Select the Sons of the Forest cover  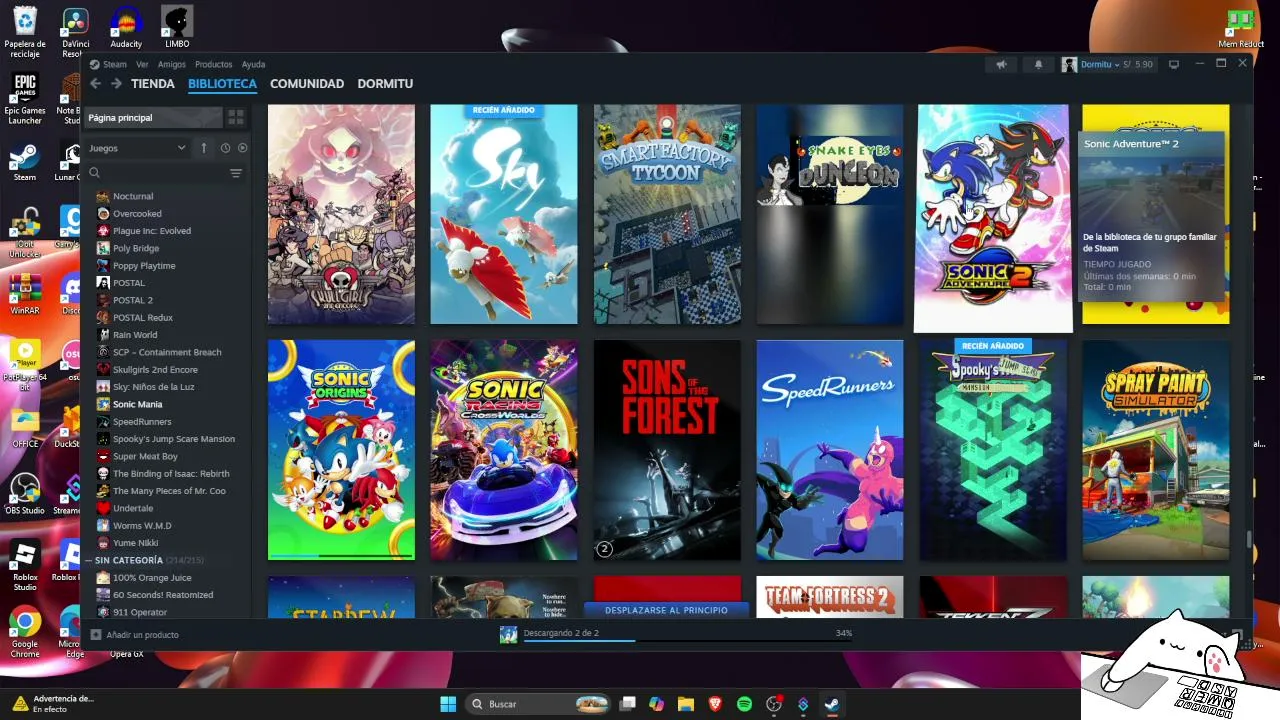[x=667, y=450]
